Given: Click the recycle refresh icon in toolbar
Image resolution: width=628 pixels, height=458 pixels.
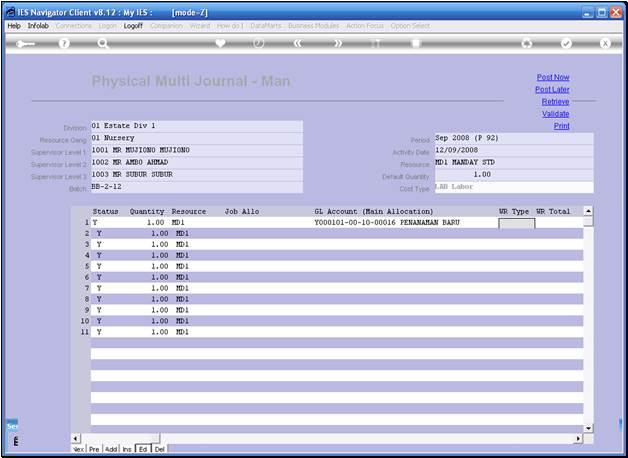Looking at the screenshot, I should tap(527, 44).
